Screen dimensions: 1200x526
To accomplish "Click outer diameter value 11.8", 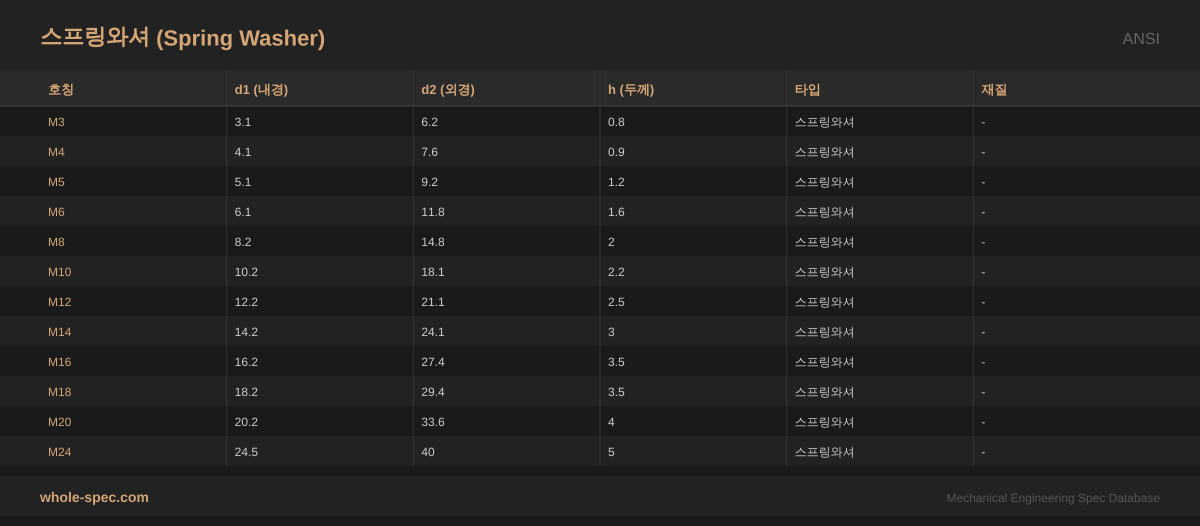I will [433, 212].
